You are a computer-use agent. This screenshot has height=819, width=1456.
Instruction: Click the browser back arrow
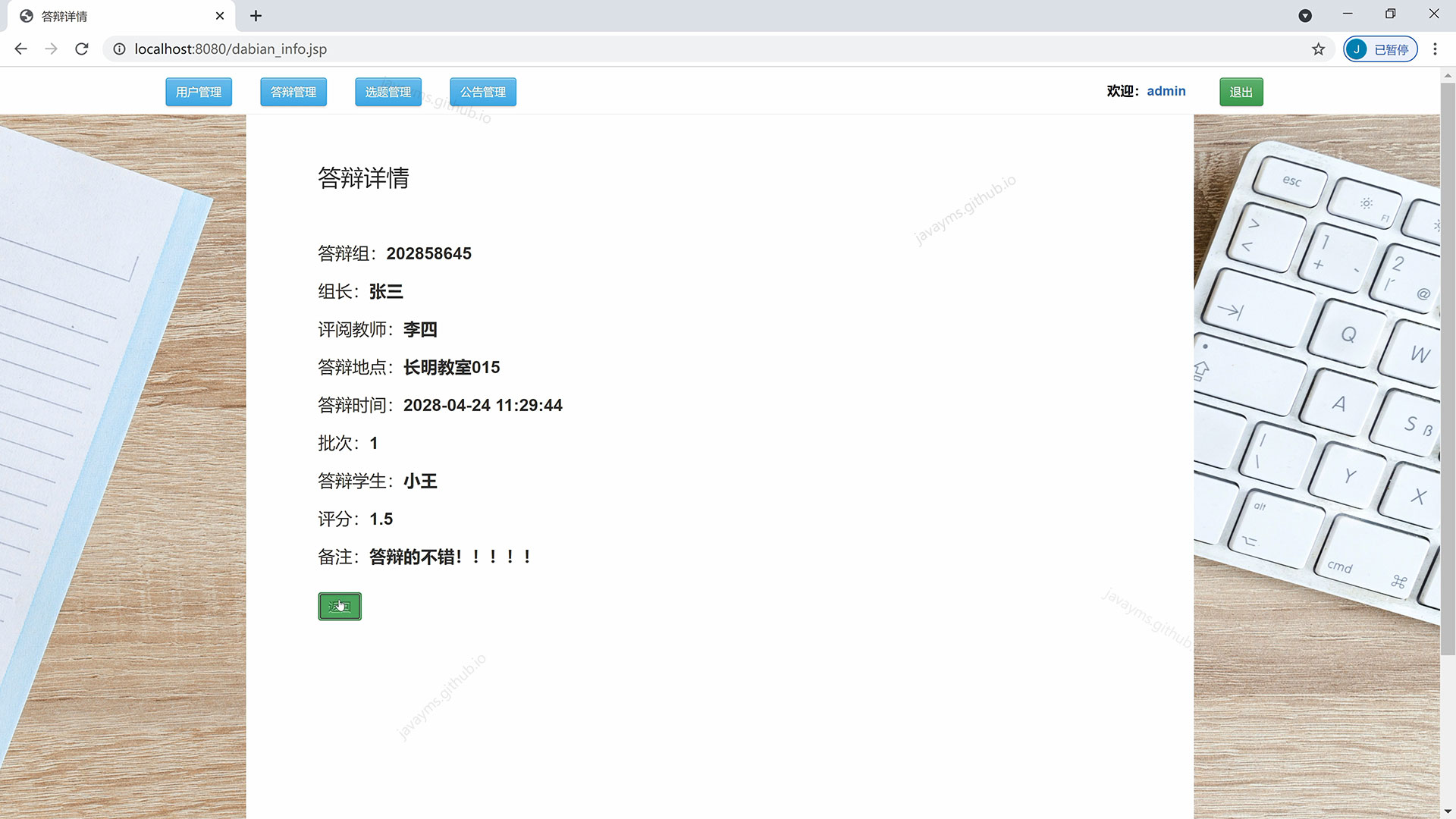click(20, 49)
